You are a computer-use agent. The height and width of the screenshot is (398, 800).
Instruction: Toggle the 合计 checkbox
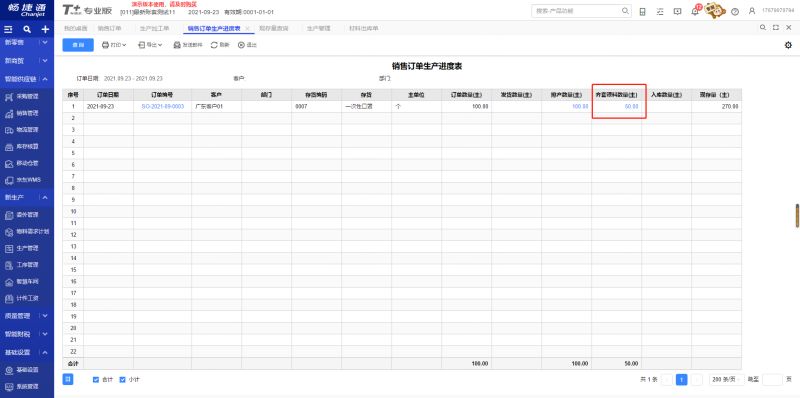pos(96,380)
